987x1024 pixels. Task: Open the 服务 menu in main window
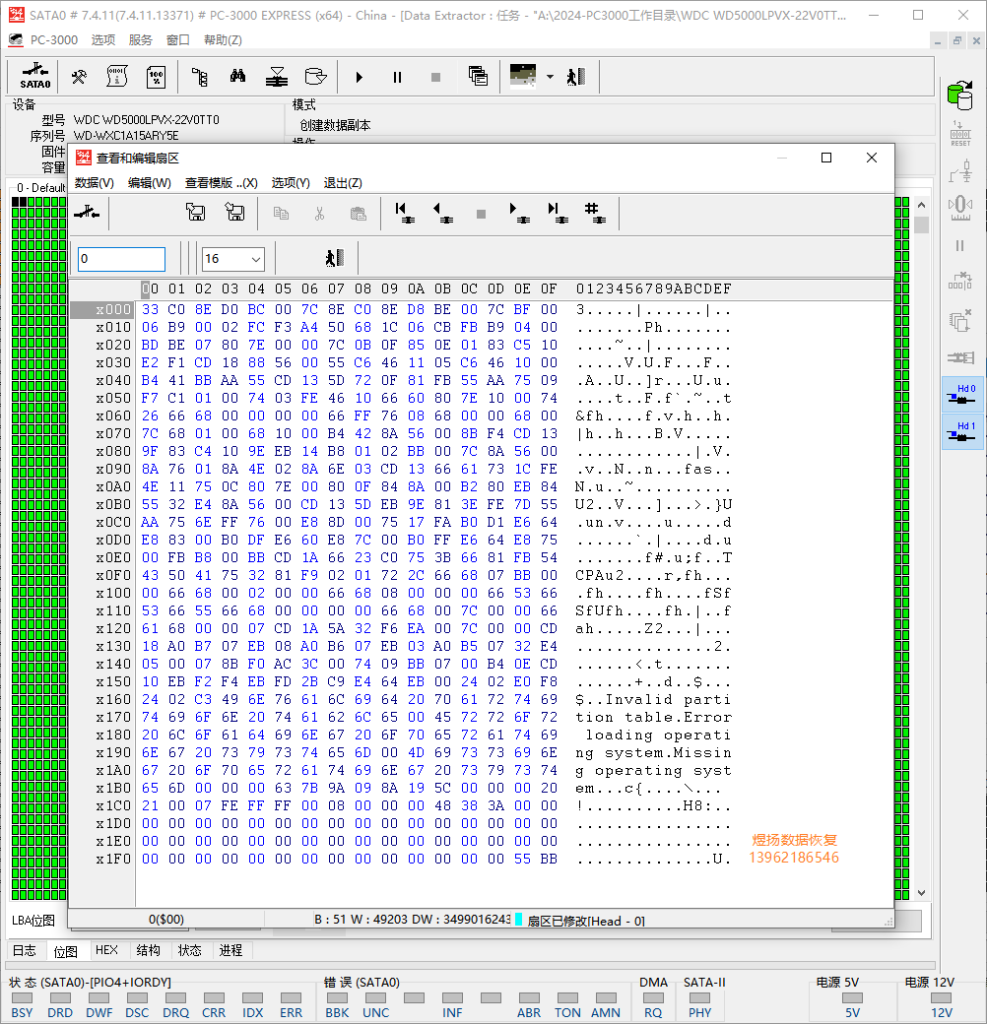140,40
